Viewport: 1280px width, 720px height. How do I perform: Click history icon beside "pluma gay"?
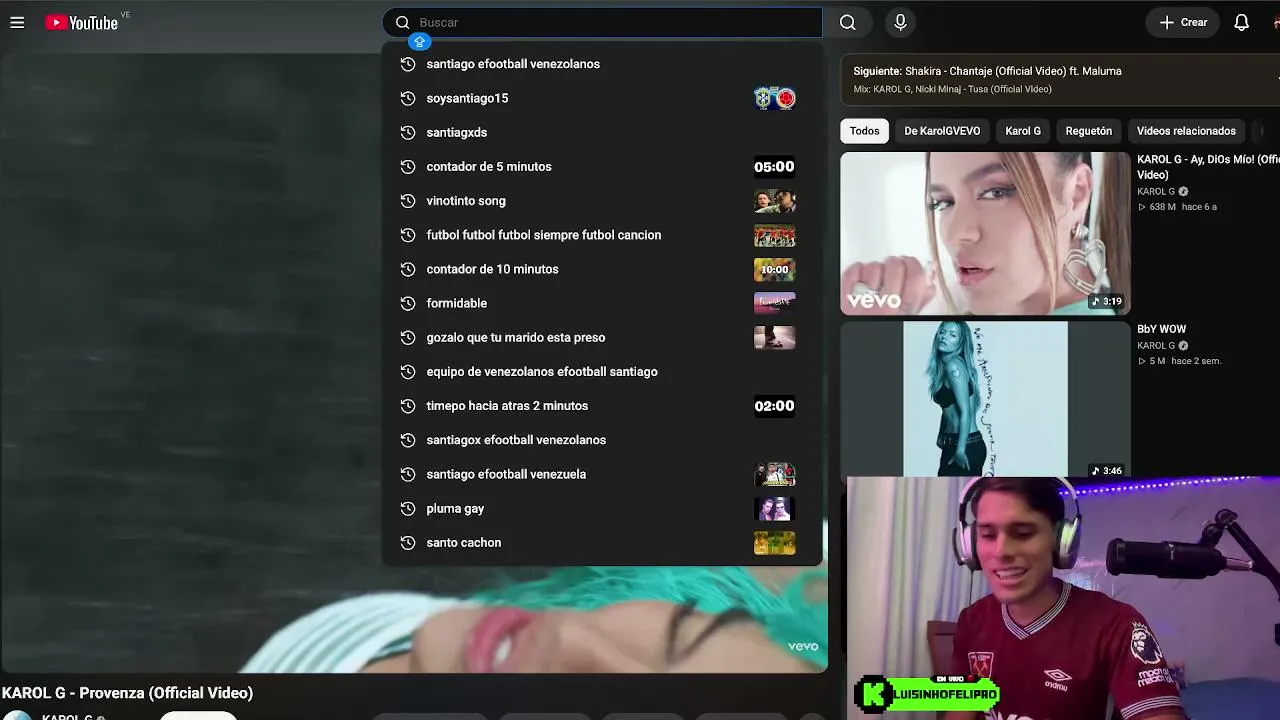[x=407, y=508]
